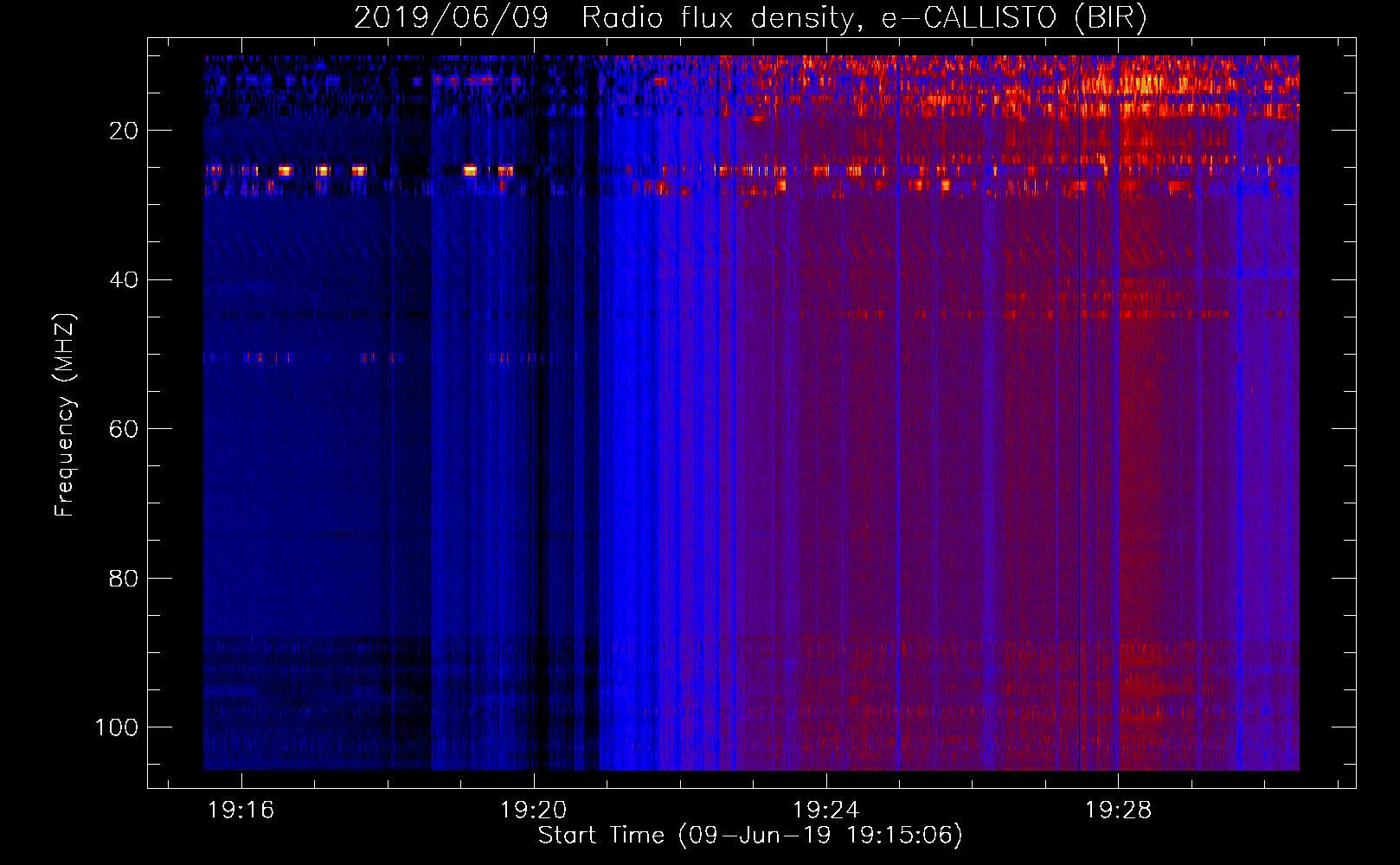The height and width of the screenshot is (865, 1400).
Task: Click the plot title '2019/06/09 Radio flux density'
Action: [x=750, y=17]
